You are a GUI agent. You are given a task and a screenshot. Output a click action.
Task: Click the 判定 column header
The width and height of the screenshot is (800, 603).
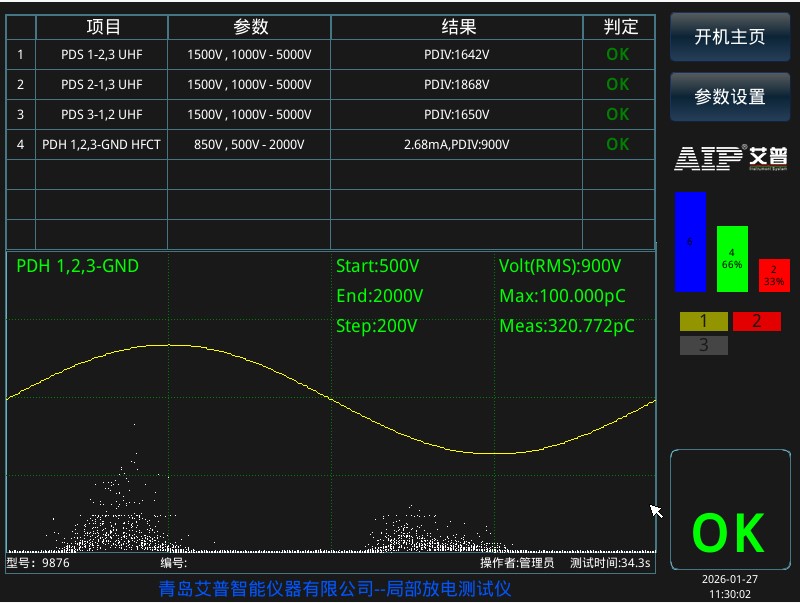[x=619, y=27]
